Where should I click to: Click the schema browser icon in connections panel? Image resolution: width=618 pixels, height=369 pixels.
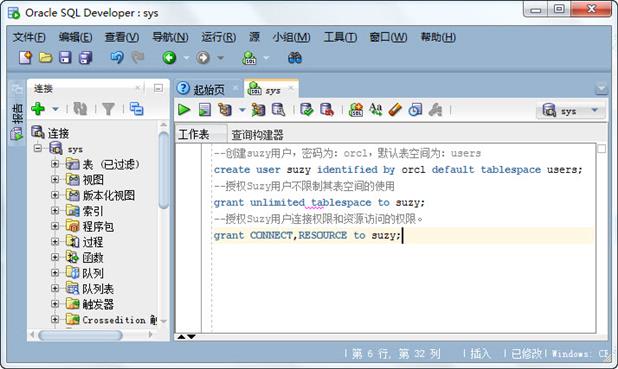136,109
